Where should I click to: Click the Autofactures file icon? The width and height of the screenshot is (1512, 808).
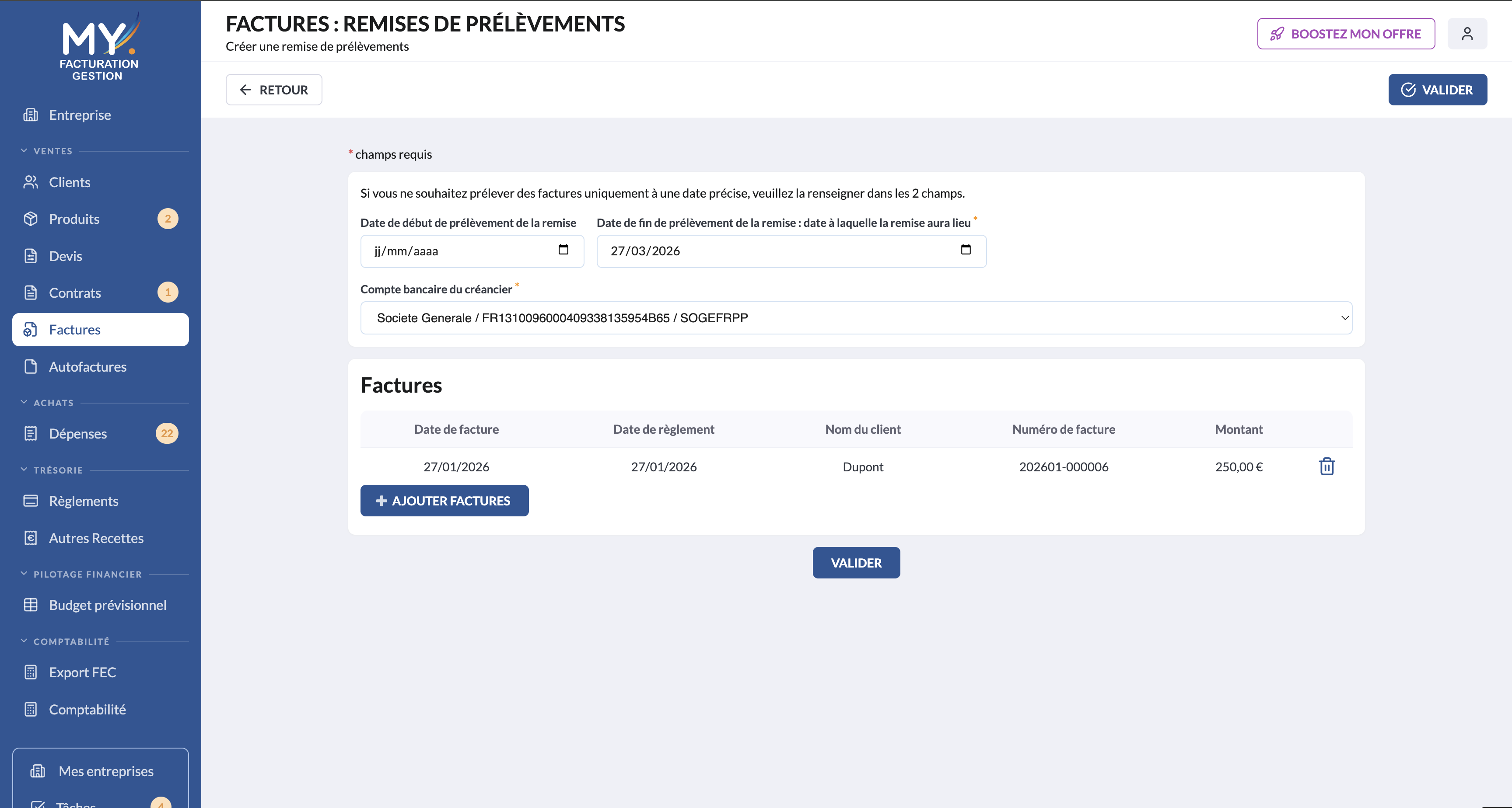pos(31,367)
